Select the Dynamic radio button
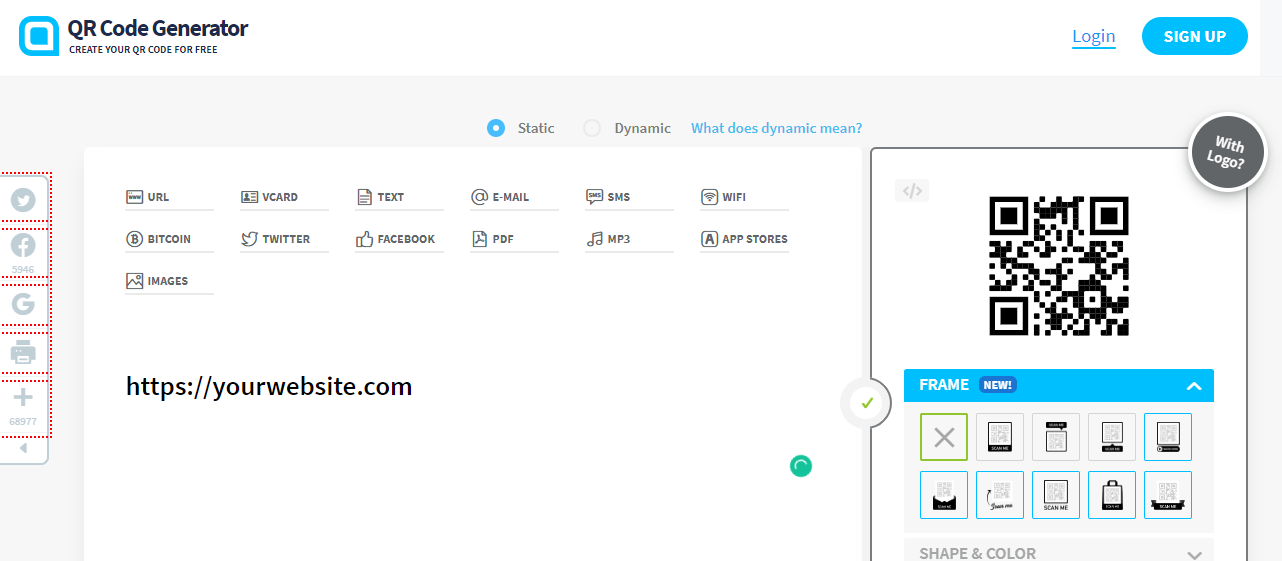The height and width of the screenshot is (561, 1282). click(x=592, y=128)
